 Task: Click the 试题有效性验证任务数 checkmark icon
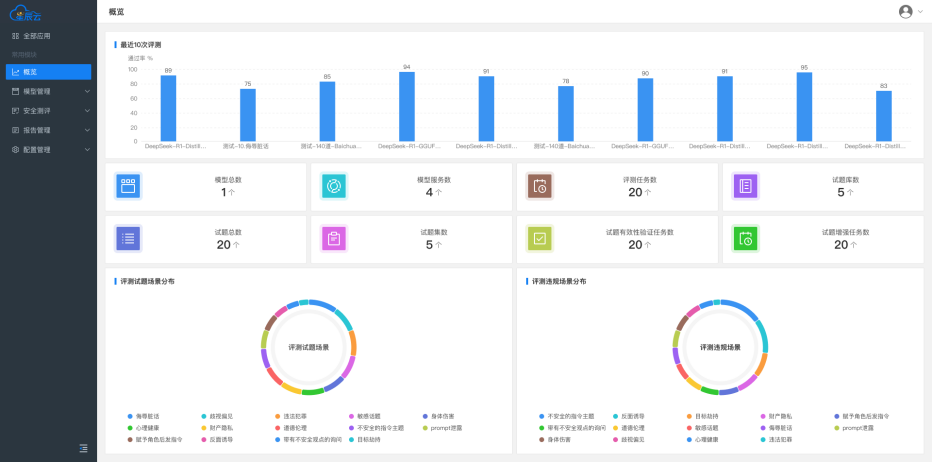pos(539,238)
